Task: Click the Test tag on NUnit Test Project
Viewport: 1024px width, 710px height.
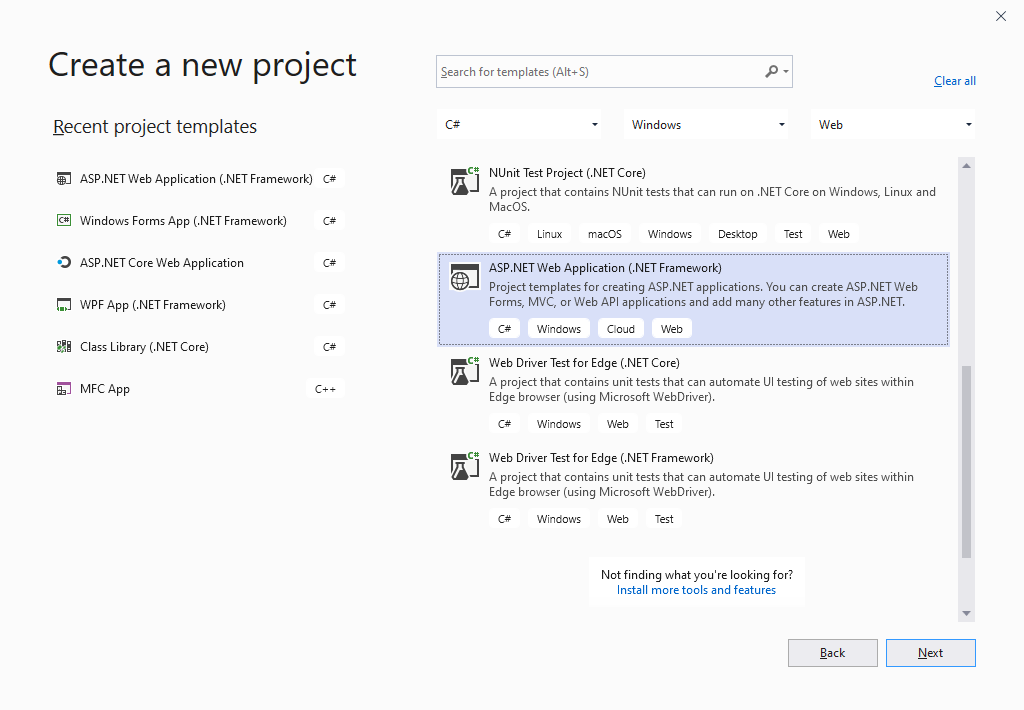Action: click(x=793, y=234)
